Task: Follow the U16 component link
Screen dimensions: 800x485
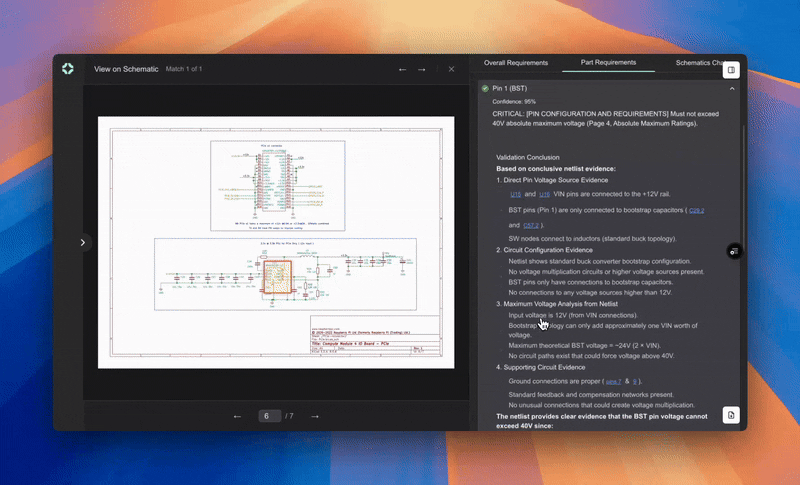Action: click(544, 194)
